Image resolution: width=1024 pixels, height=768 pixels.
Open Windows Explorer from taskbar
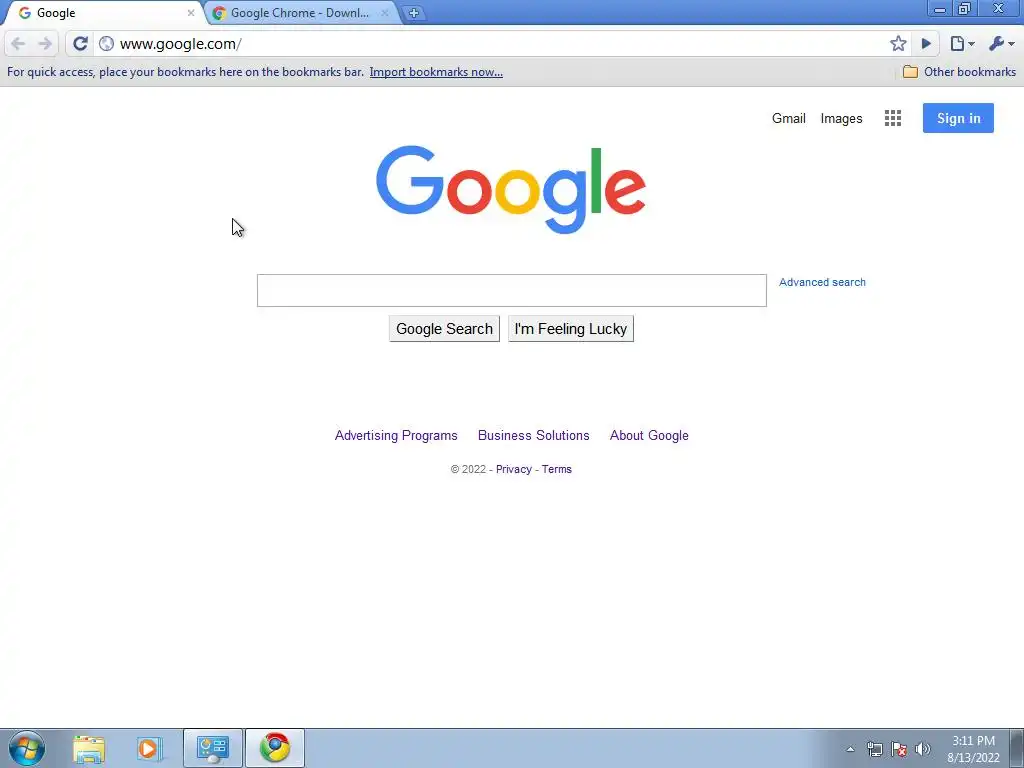(x=89, y=748)
